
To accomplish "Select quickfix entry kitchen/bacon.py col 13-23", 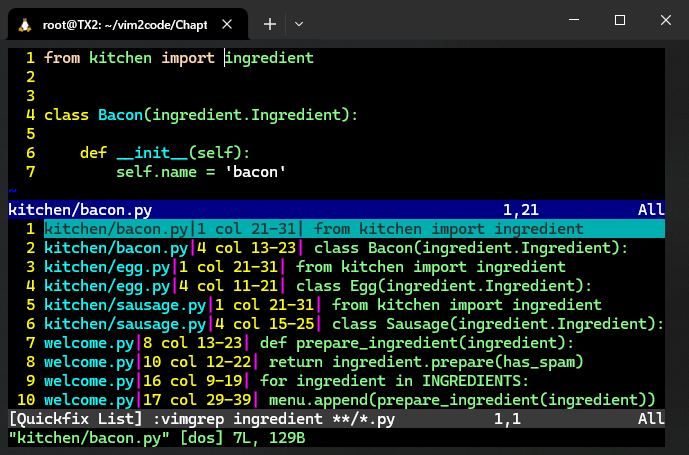I will click(x=336, y=248).
